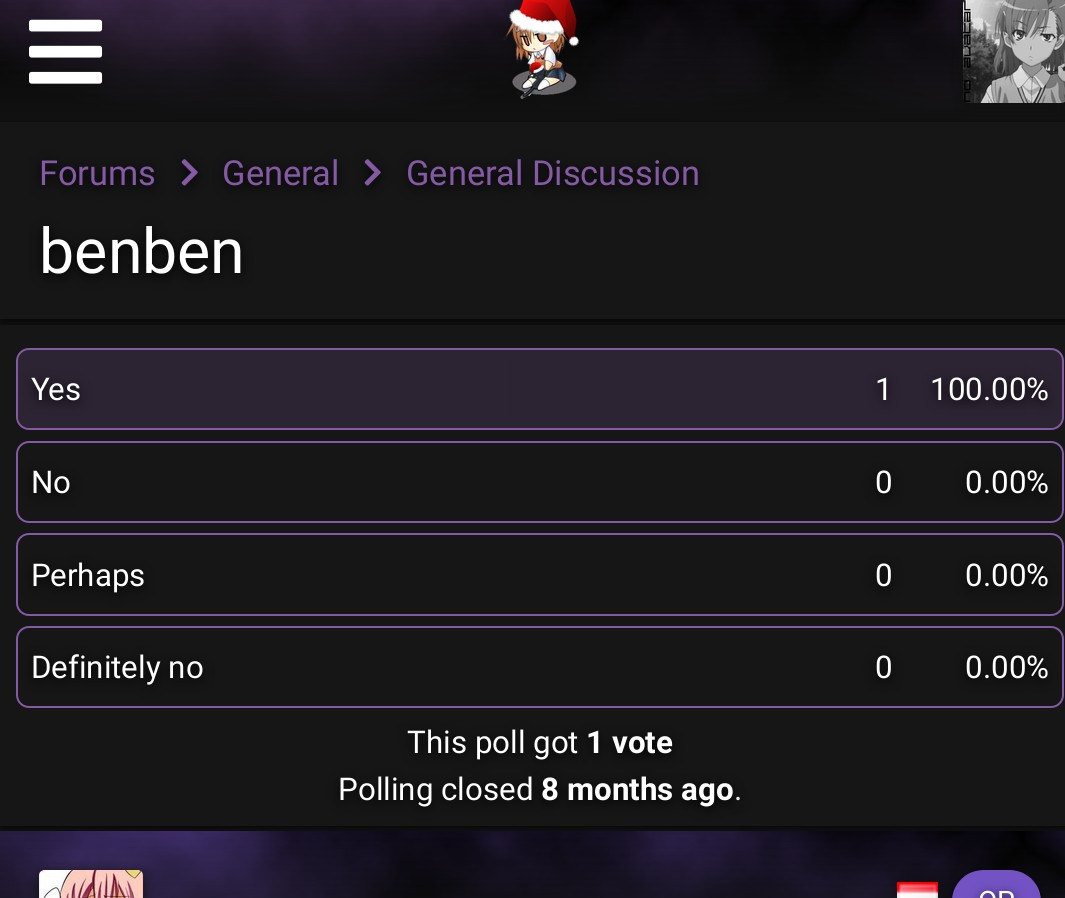Click the 0.00% value on Perhaps row
The image size is (1065, 898).
(x=1007, y=575)
